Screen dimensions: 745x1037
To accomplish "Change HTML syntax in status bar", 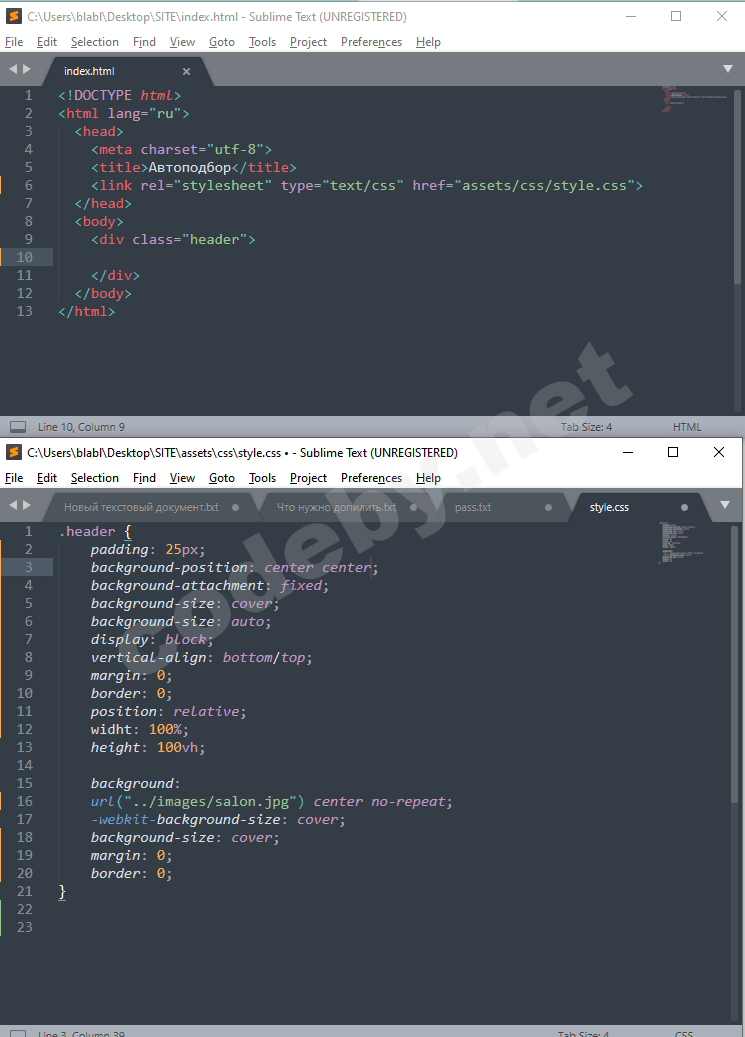I will point(687,427).
